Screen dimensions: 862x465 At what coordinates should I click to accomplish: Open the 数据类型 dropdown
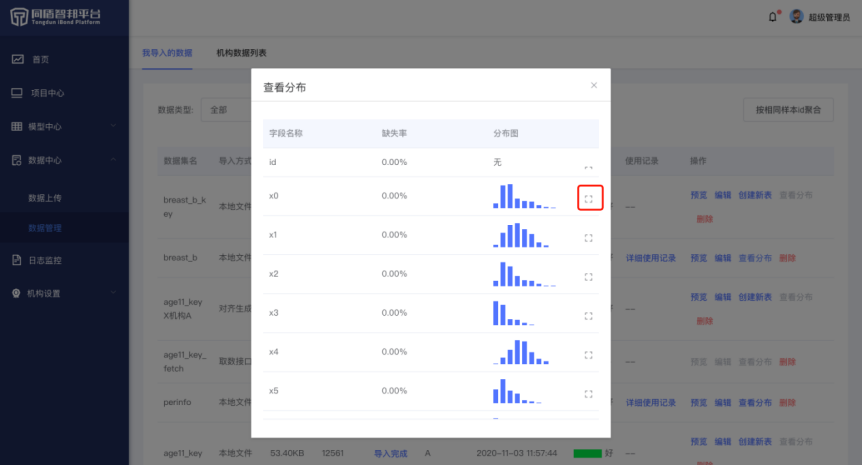[x=228, y=110]
